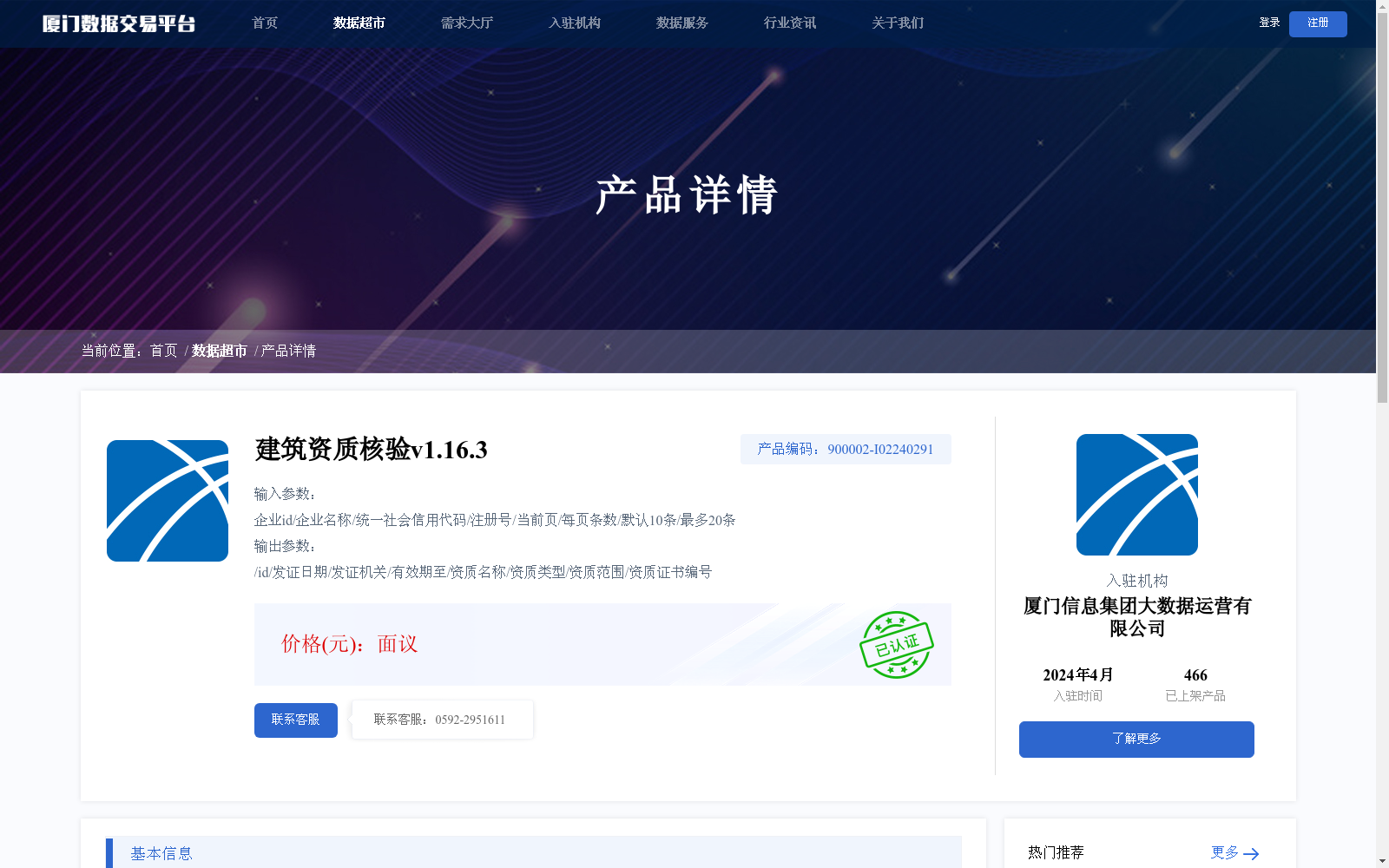
Task: Click the scrollbar down arrow
Action: click(x=1382, y=861)
